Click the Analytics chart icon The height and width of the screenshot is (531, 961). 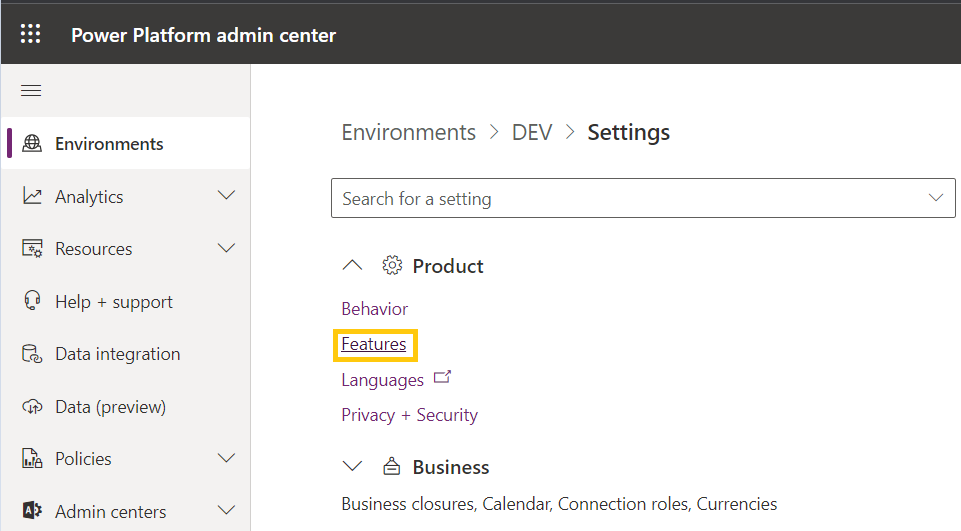(32, 197)
